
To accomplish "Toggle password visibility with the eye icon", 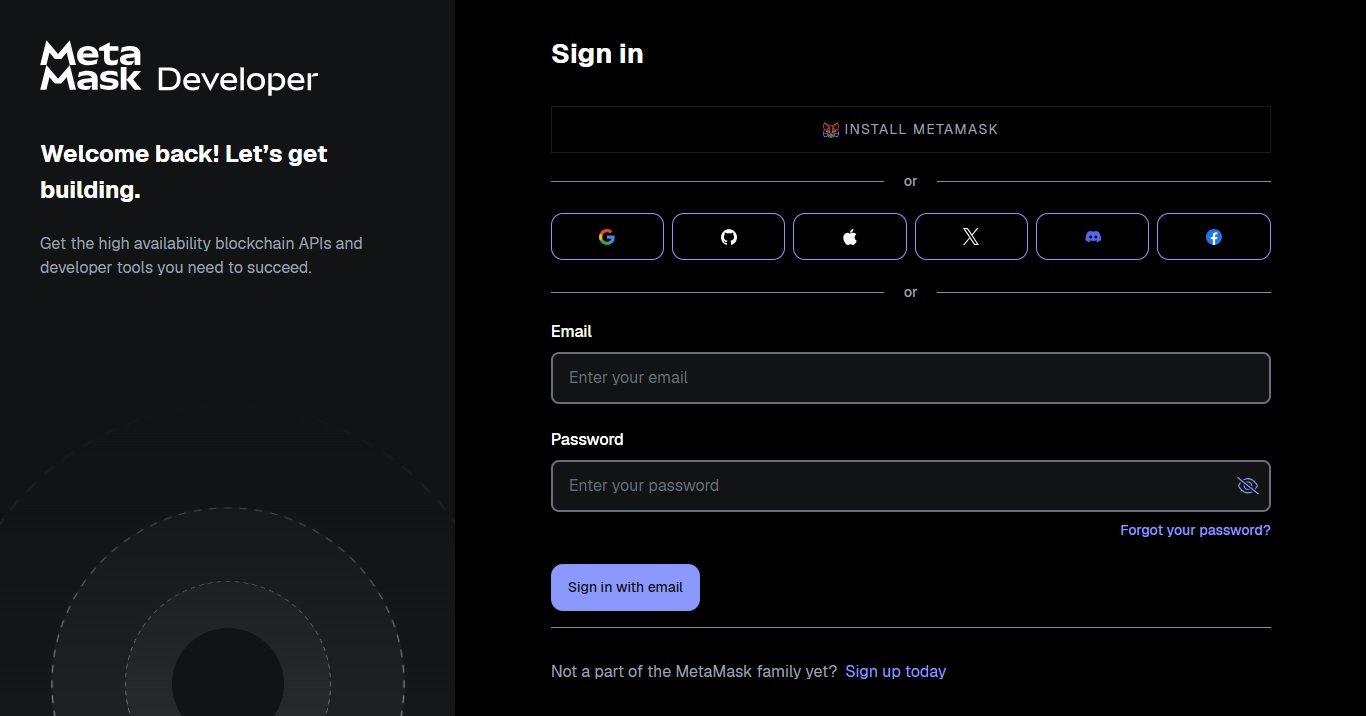I will pyautogui.click(x=1247, y=485).
